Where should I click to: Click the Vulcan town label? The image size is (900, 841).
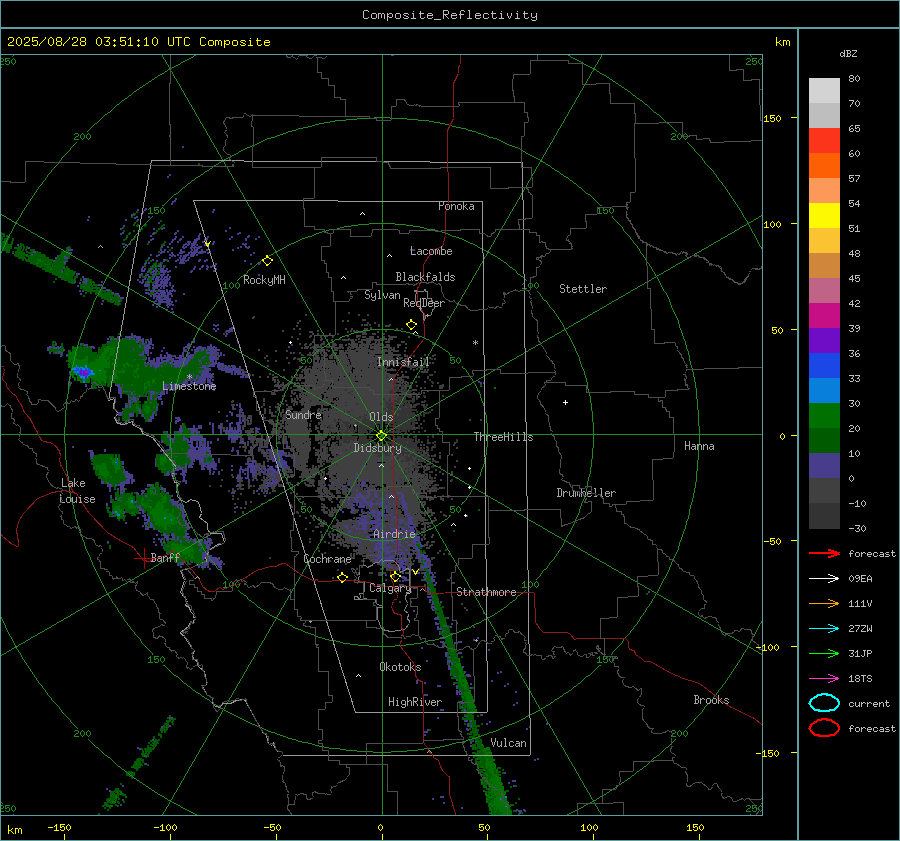click(509, 743)
